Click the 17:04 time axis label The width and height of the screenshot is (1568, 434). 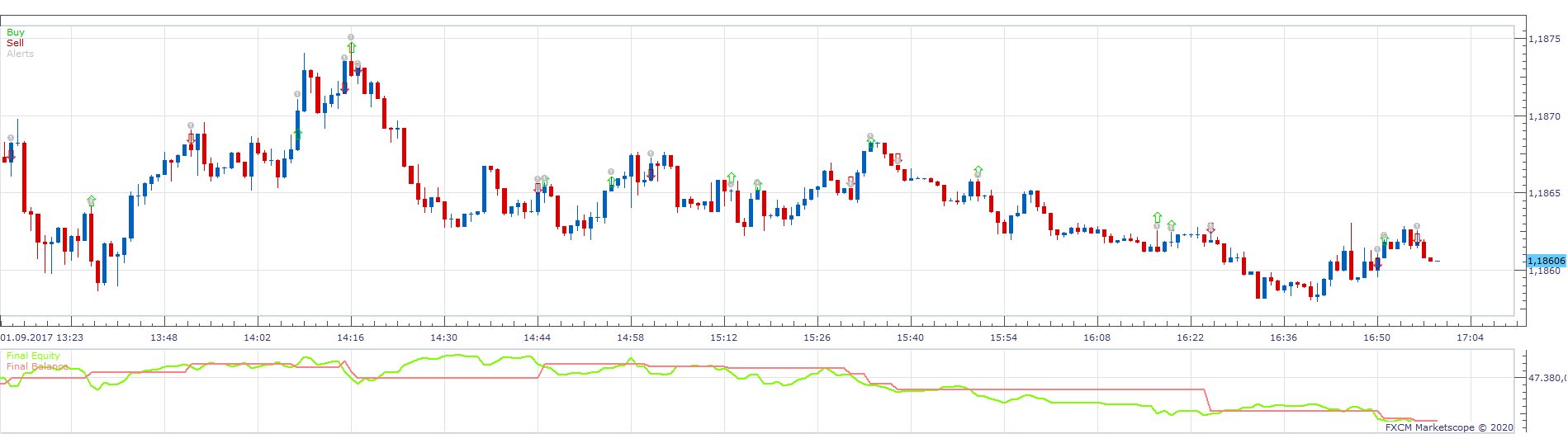1471,337
